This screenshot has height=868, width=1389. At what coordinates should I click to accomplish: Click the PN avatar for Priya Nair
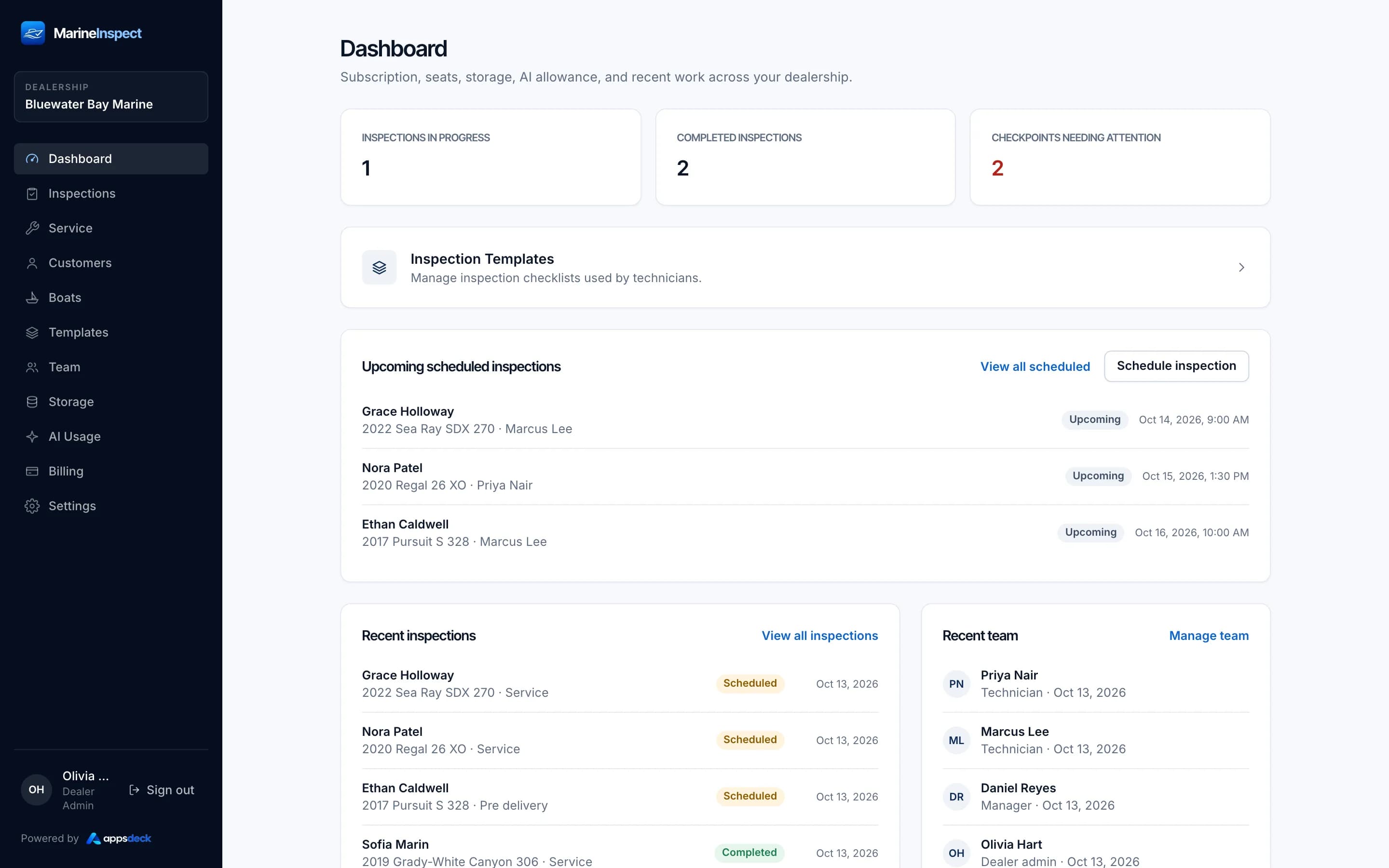point(956,684)
